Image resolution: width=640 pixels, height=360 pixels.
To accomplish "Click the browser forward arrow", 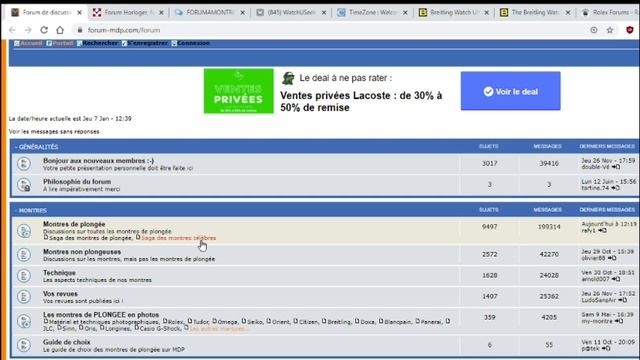I will click(28, 30).
